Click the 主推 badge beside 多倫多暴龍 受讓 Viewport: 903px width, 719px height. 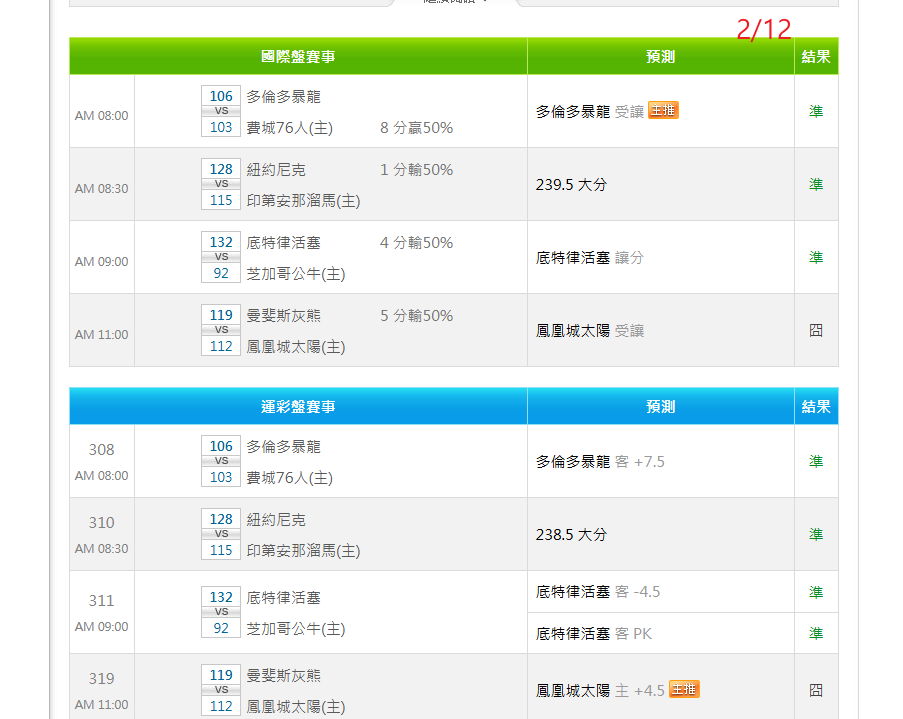[x=663, y=111]
